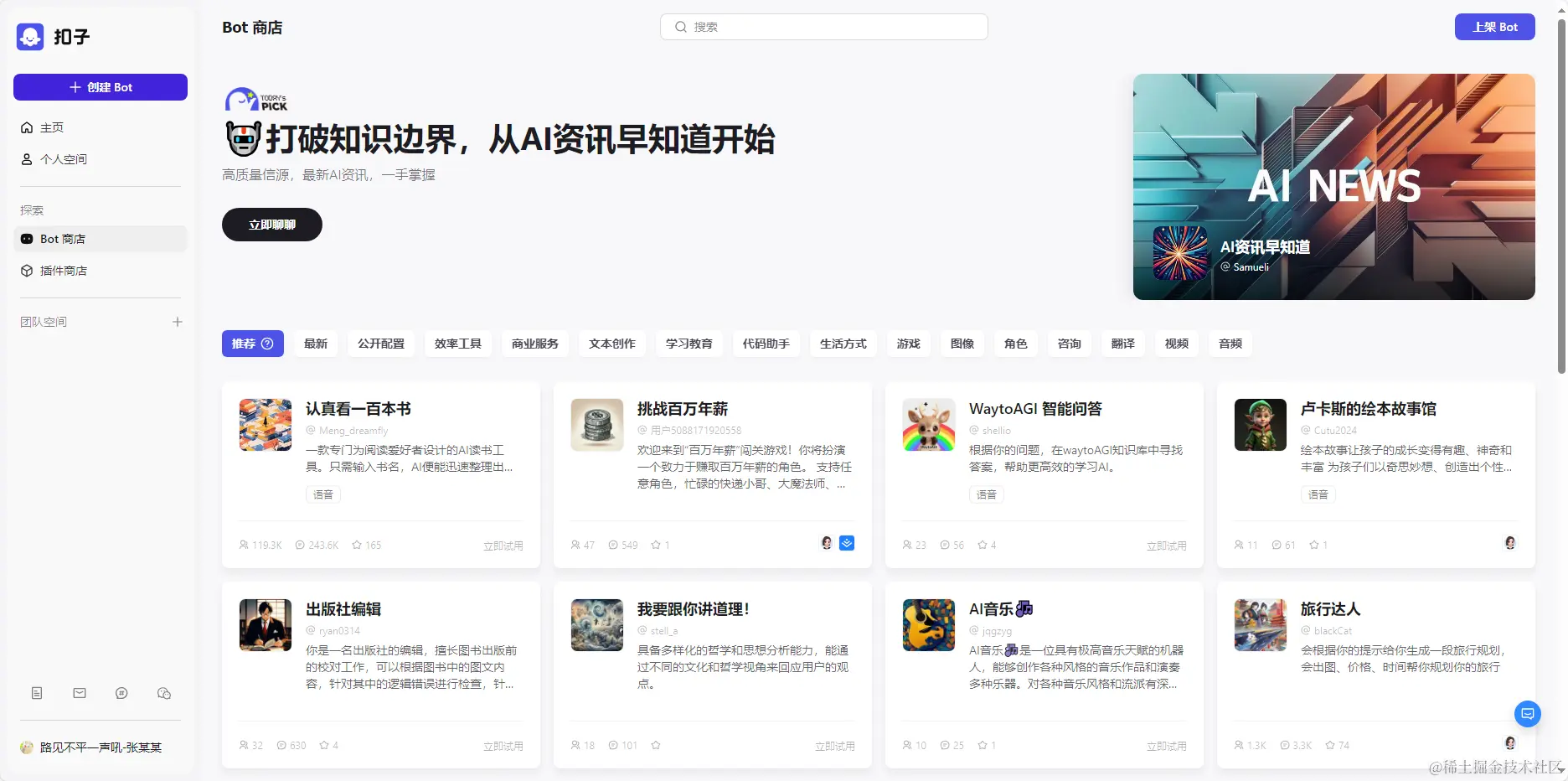Click 认真看一百本书 bot avatar
Image resolution: width=1568 pixels, height=781 pixels.
coord(266,425)
